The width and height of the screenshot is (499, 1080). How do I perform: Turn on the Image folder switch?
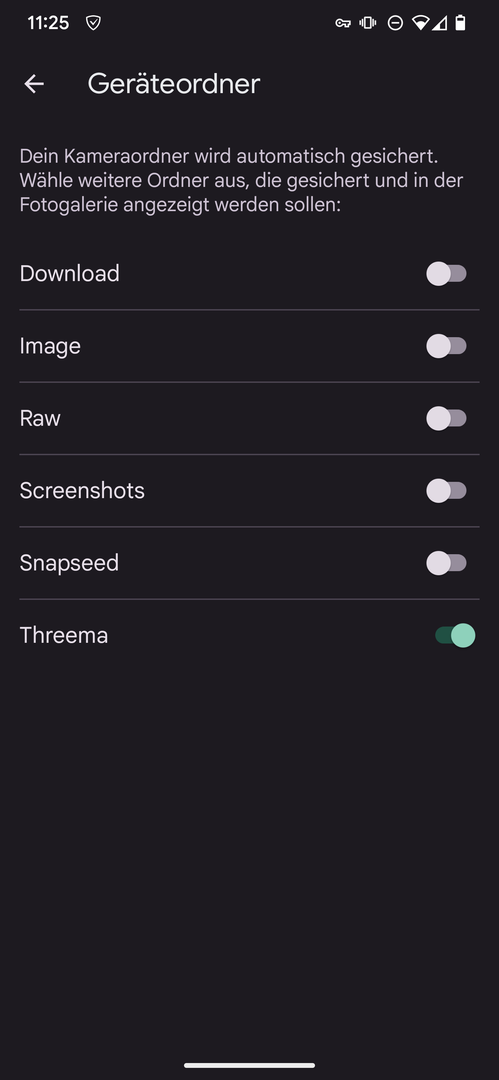click(x=447, y=346)
